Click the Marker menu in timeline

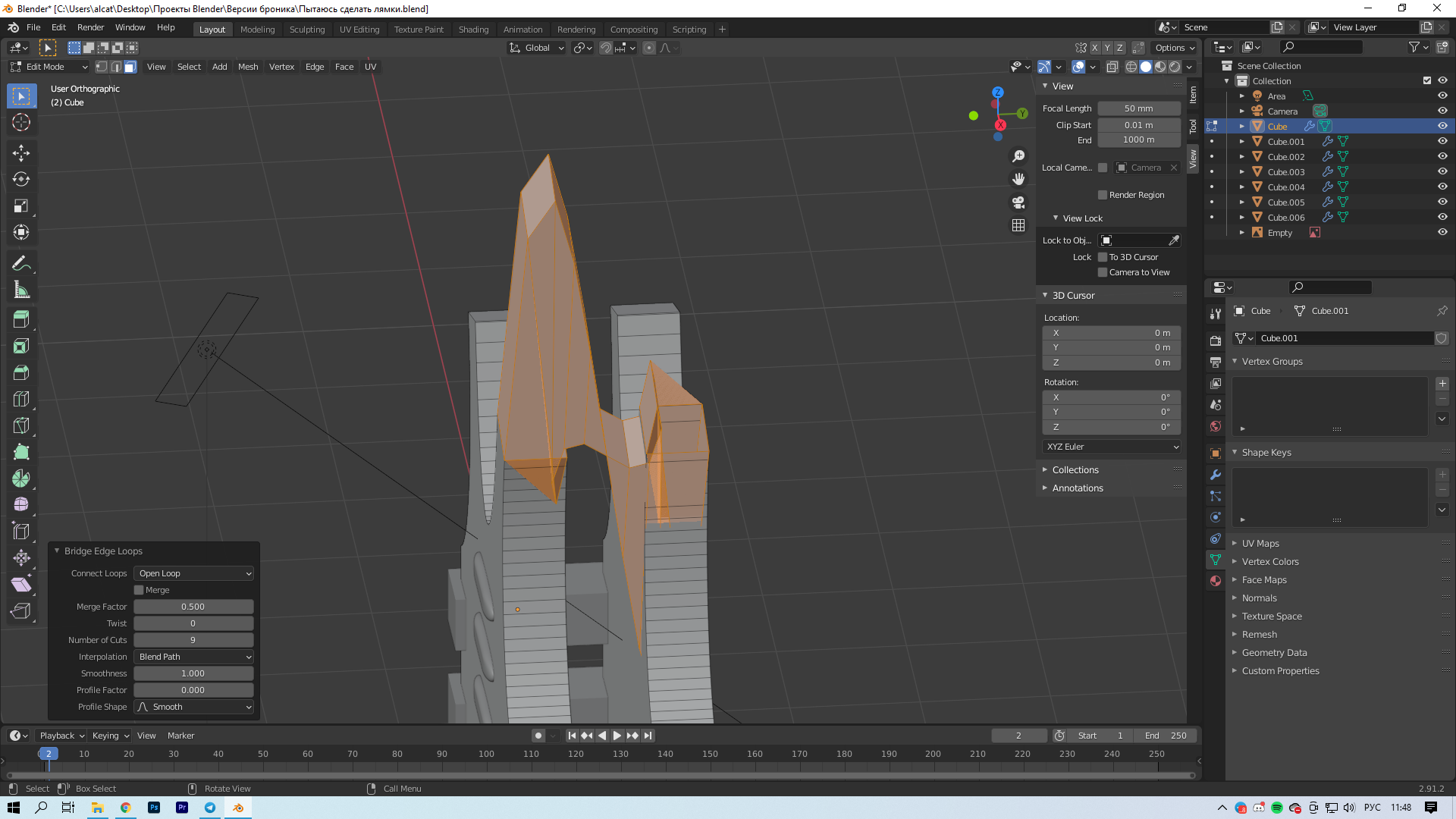click(x=180, y=736)
